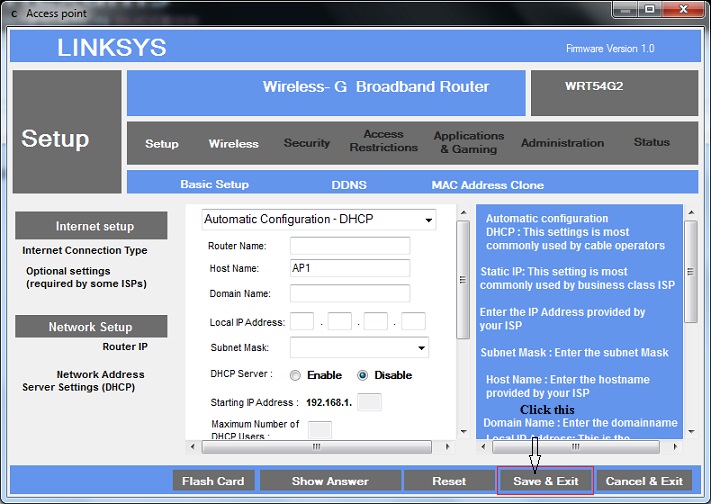
Task: Click fourth octet of Local IP Address
Action: tap(414, 321)
